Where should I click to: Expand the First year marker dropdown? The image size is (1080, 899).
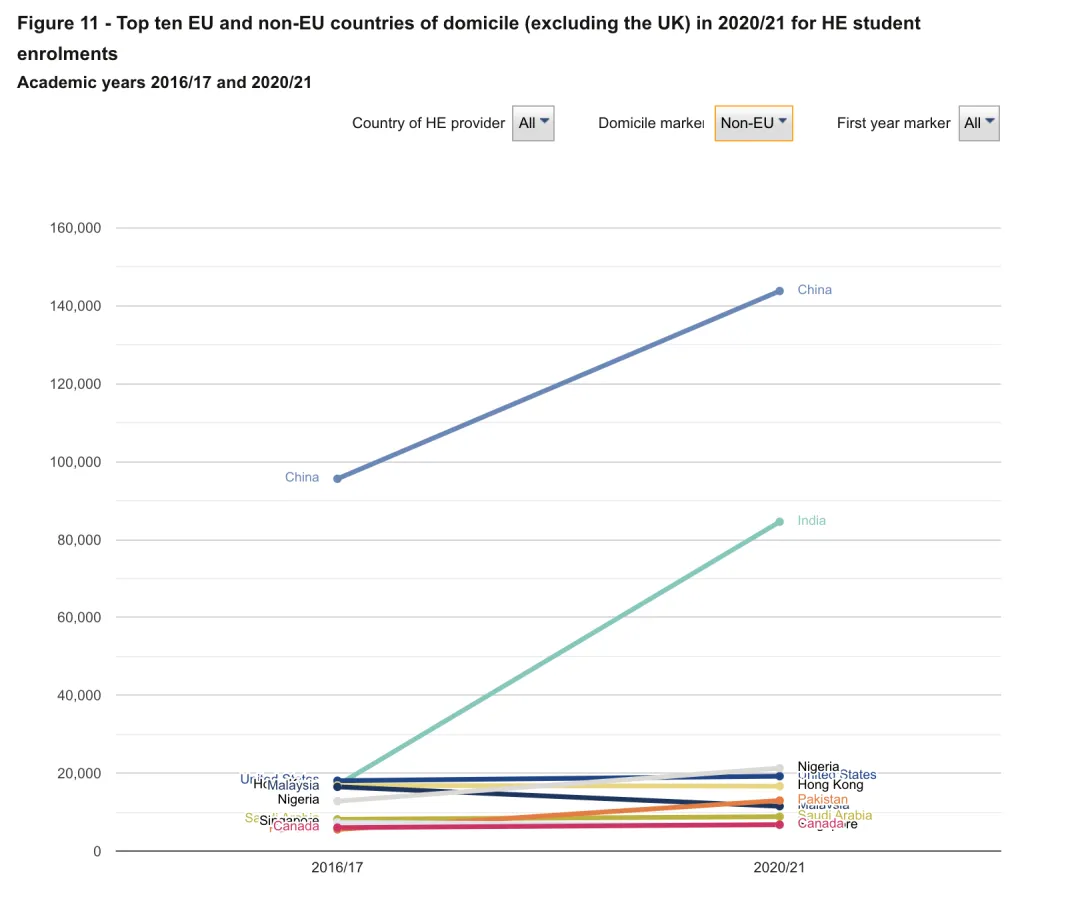(978, 123)
